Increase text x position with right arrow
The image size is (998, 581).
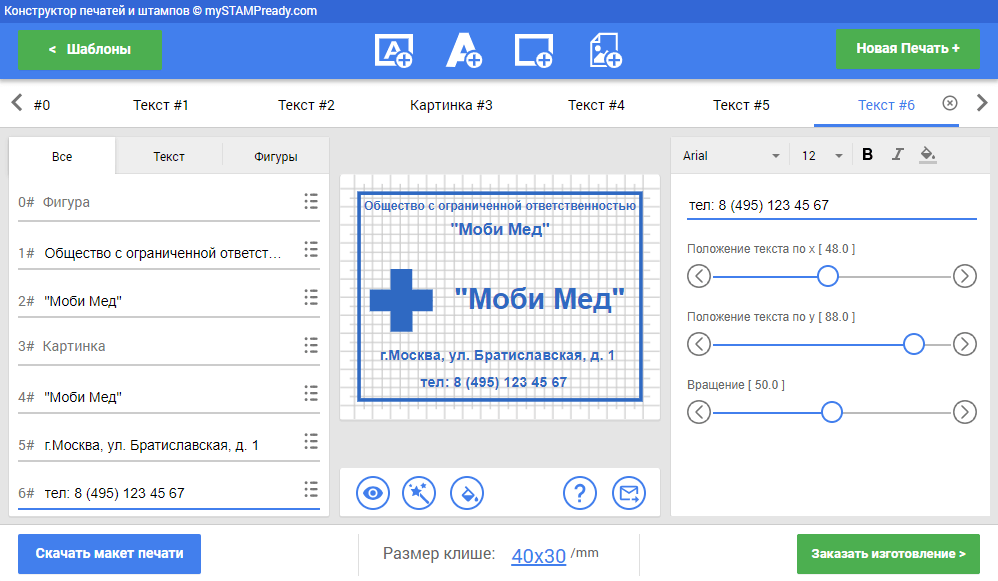tap(965, 276)
